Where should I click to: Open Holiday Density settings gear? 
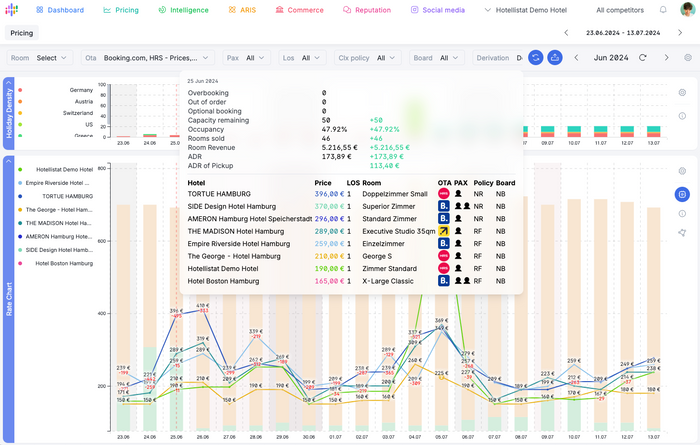point(682,92)
